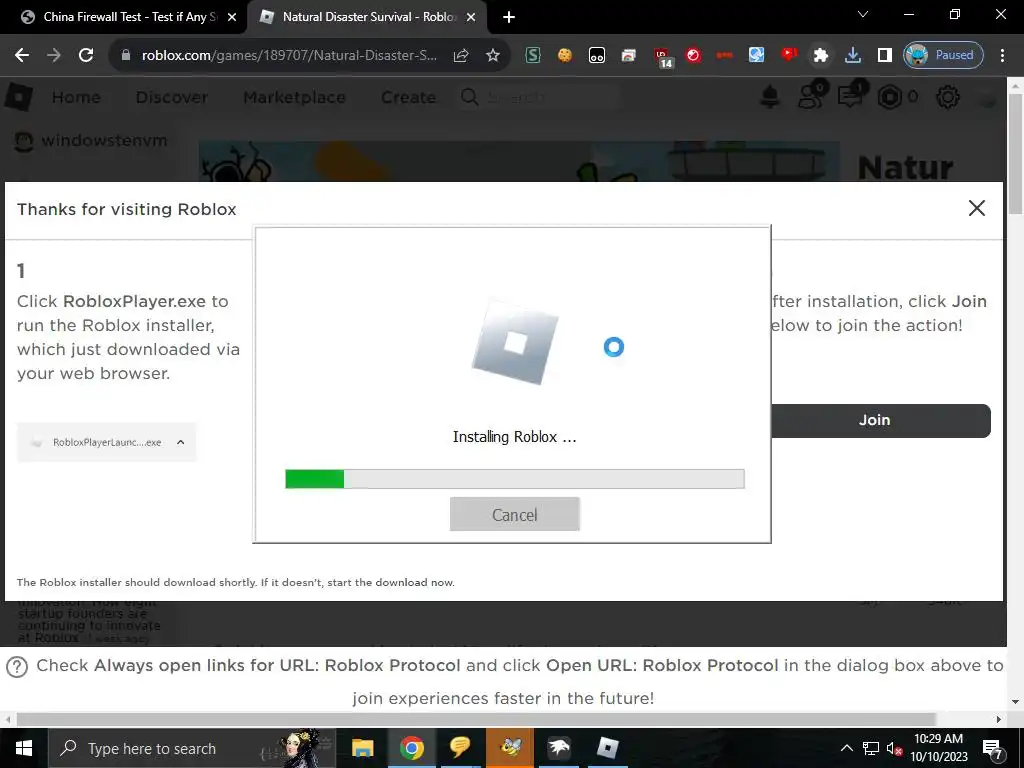The width and height of the screenshot is (1024, 768).
Task: Open Roblox friends icon
Action: click(x=812, y=96)
